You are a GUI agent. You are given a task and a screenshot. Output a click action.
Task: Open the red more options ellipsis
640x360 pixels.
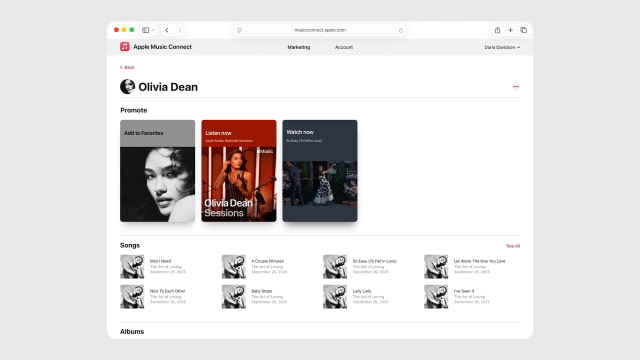516,87
